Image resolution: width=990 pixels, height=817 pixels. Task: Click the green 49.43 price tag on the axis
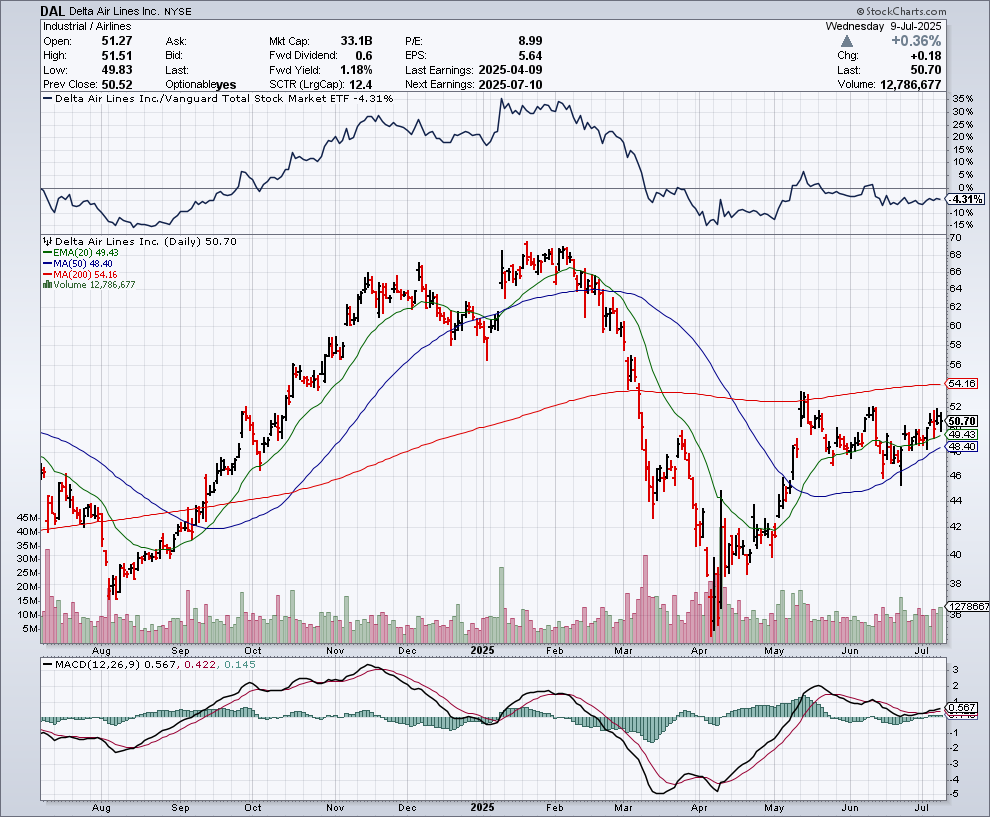click(962, 434)
